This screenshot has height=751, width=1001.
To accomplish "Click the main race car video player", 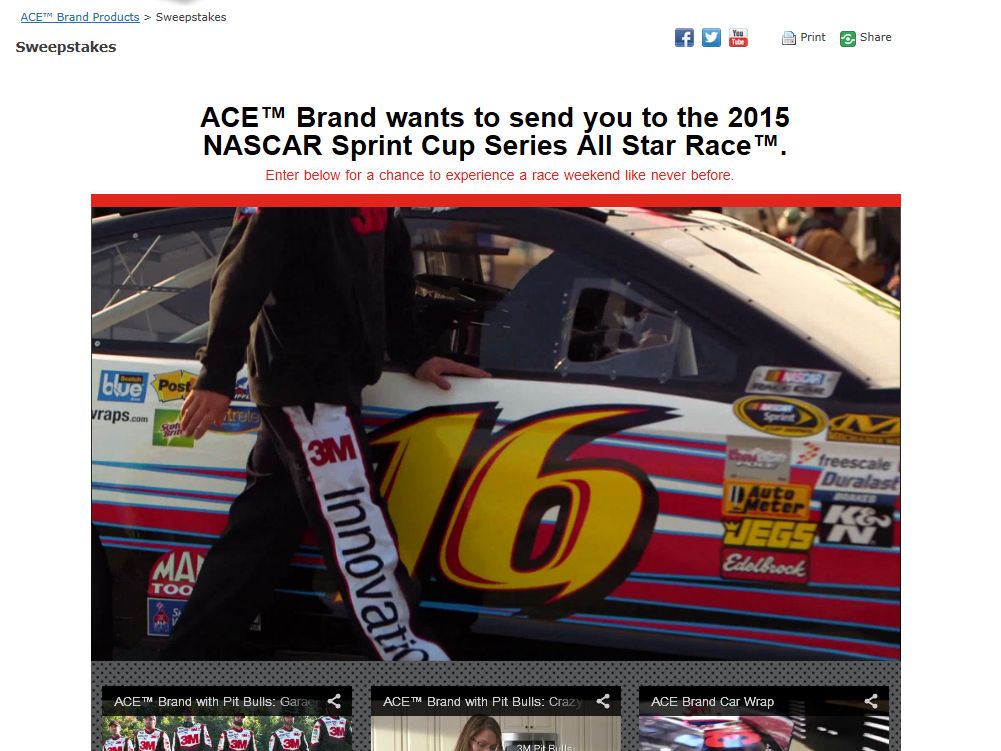I will click(496, 434).
